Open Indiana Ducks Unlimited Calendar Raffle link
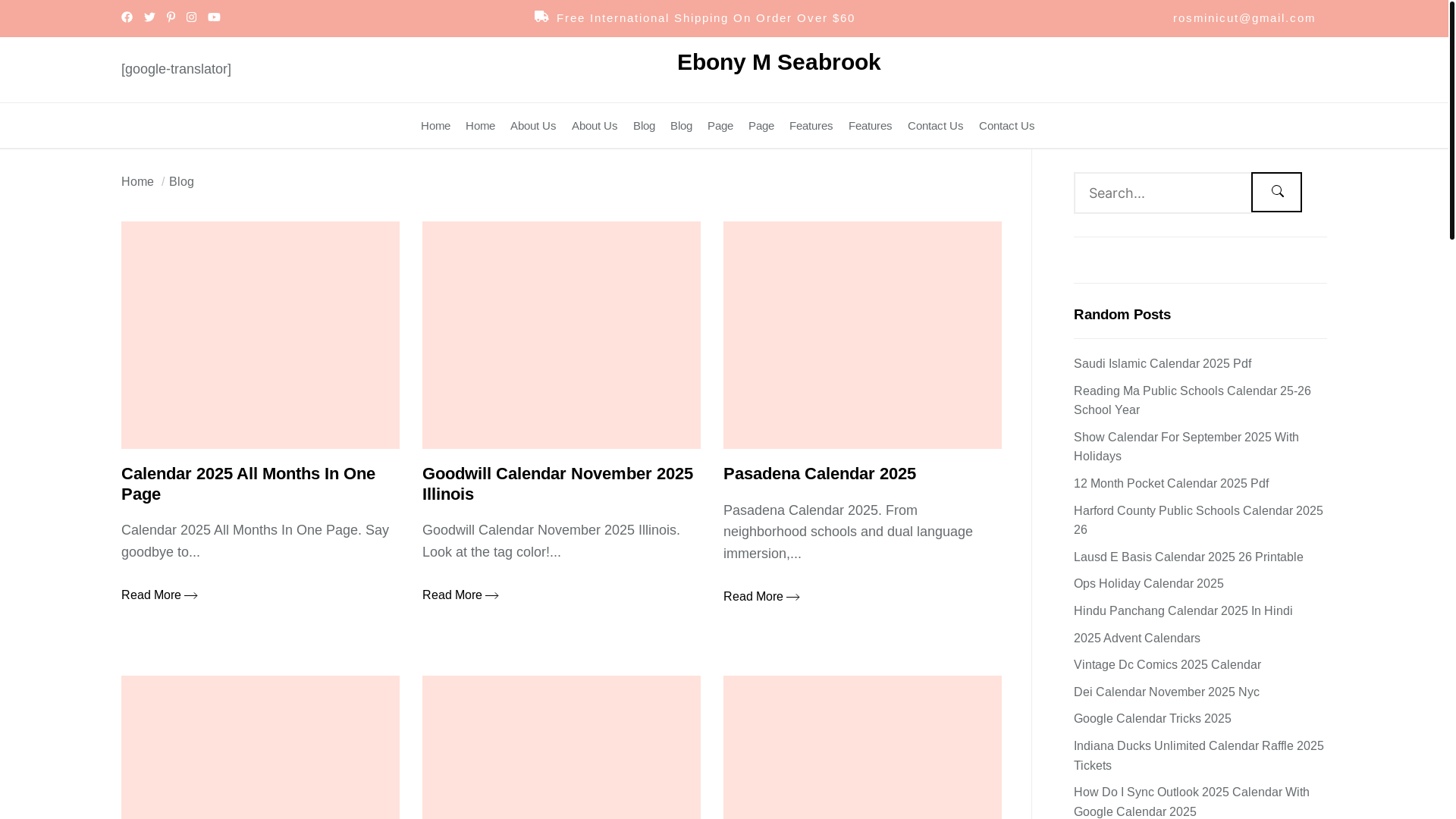 click(1199, 756)
